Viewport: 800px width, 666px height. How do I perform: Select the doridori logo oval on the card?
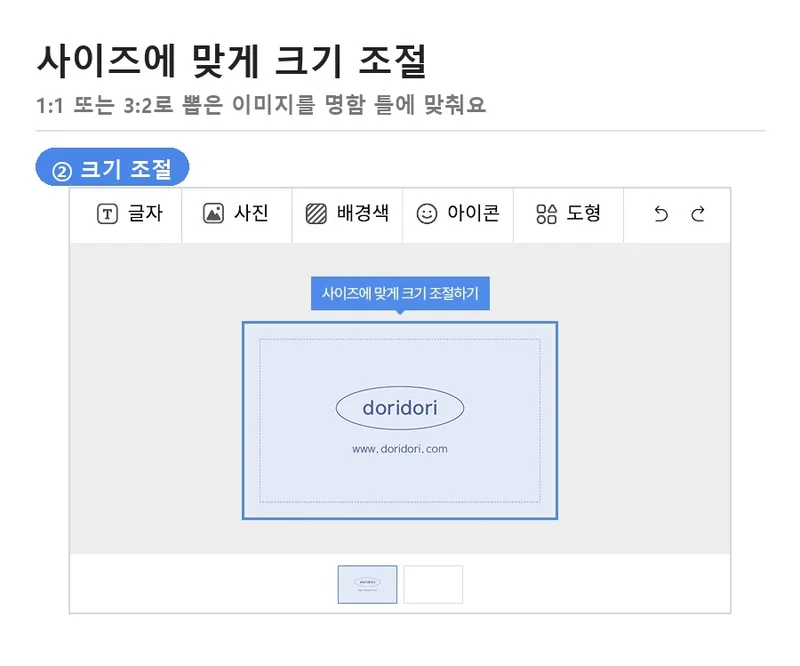pos(400,408)
